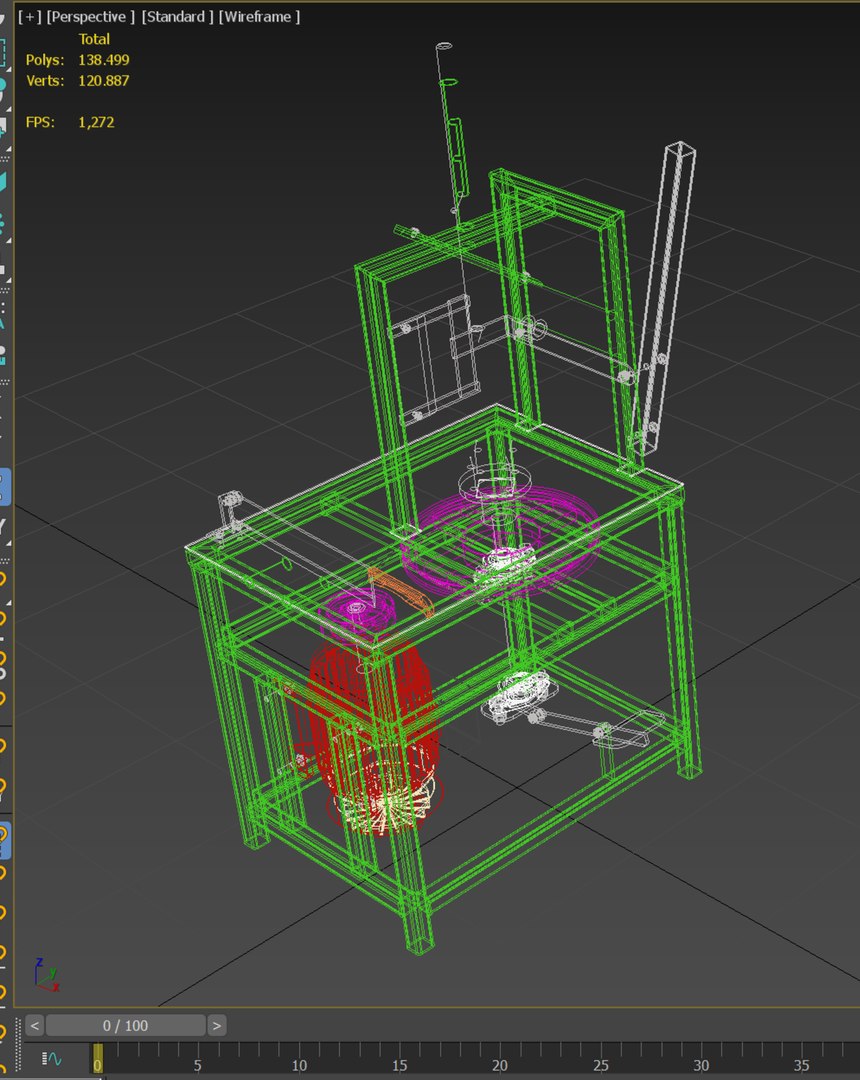
Task: Open the Wireframe per-view preference menu
Action: coord(259,17)
